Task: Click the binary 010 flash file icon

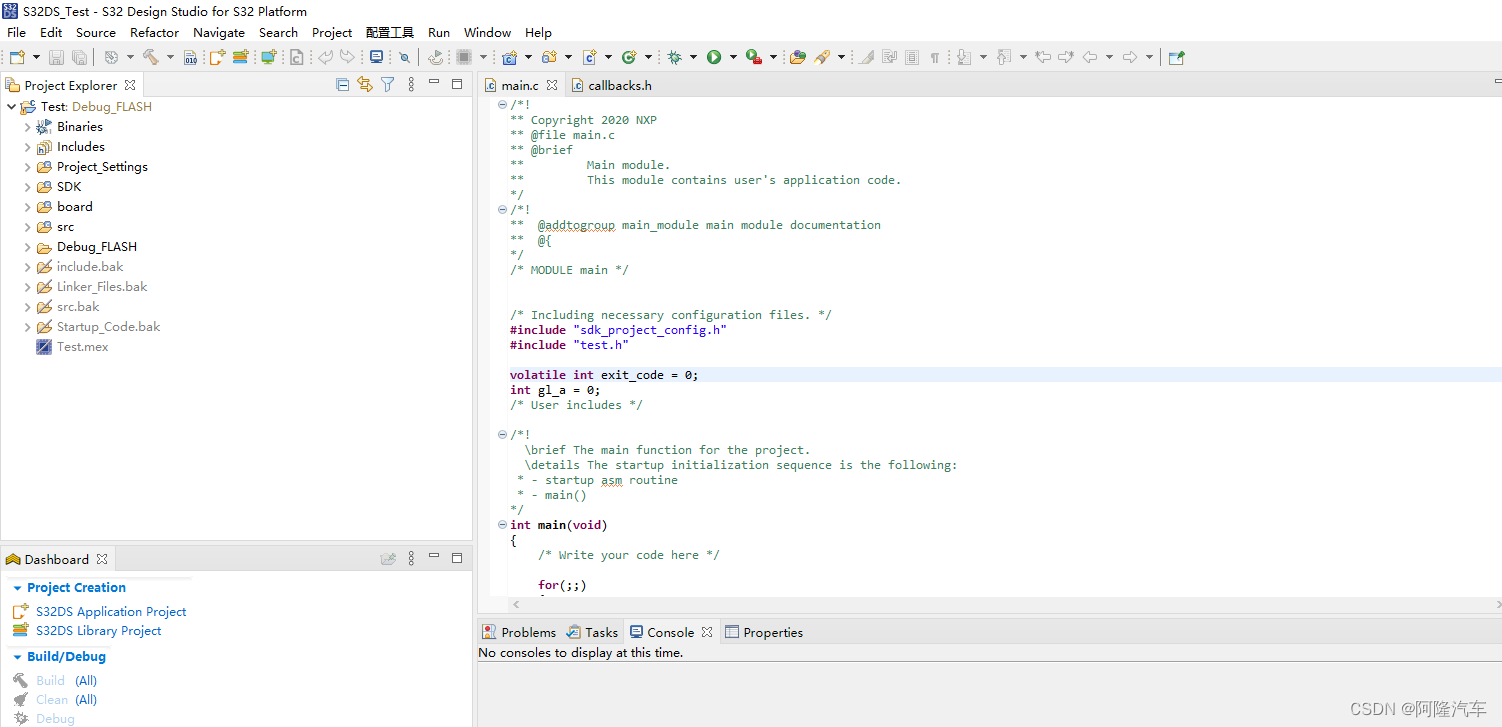Action: [190, 57]
